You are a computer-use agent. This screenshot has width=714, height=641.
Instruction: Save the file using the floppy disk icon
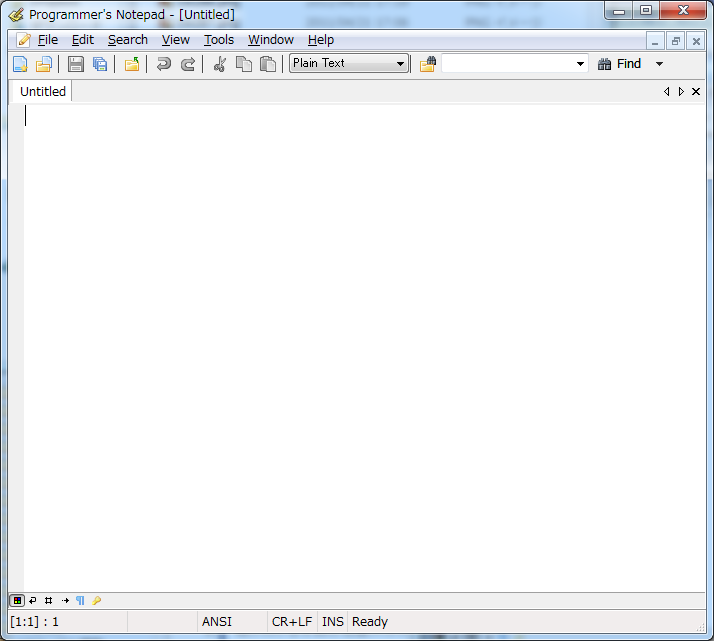click(x=76, y=64)
